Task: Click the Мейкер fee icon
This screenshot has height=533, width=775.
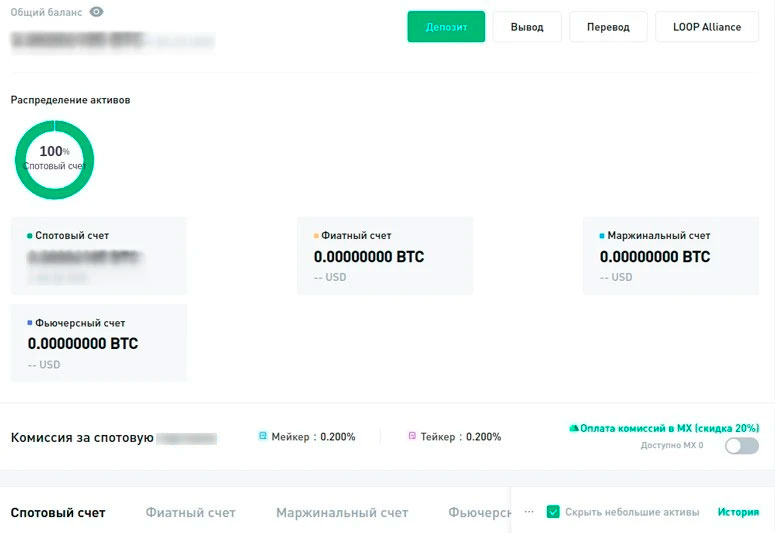Action: pos(263,436)
